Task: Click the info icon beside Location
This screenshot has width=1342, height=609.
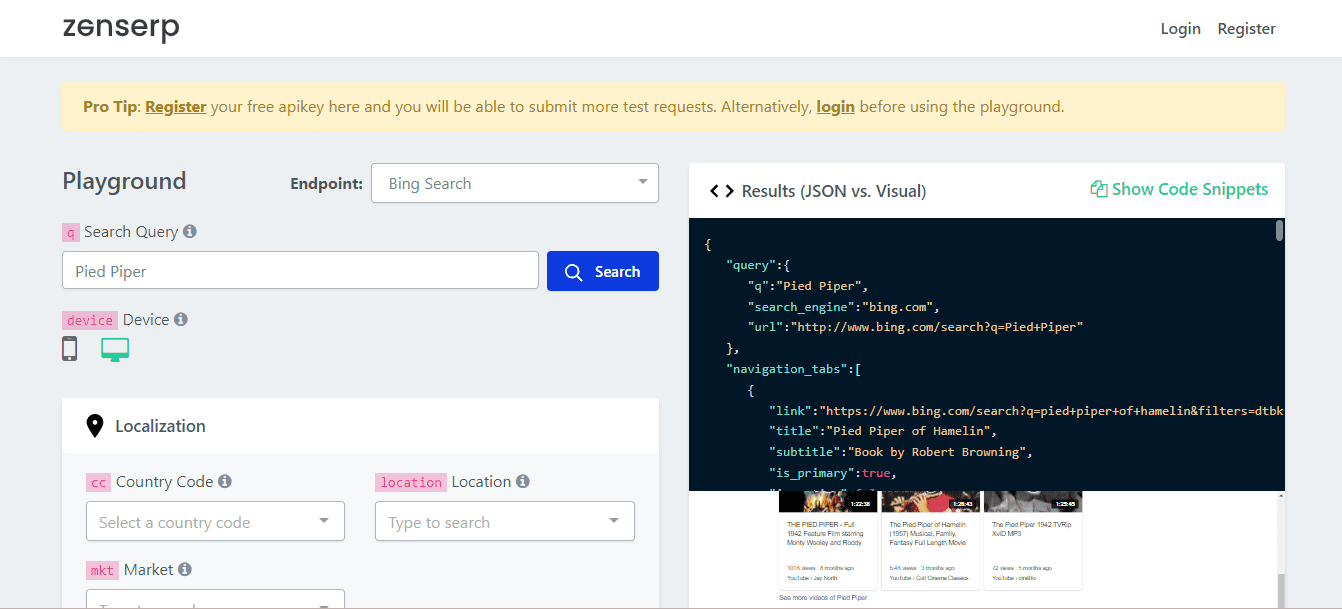Action: pos(522,481)
